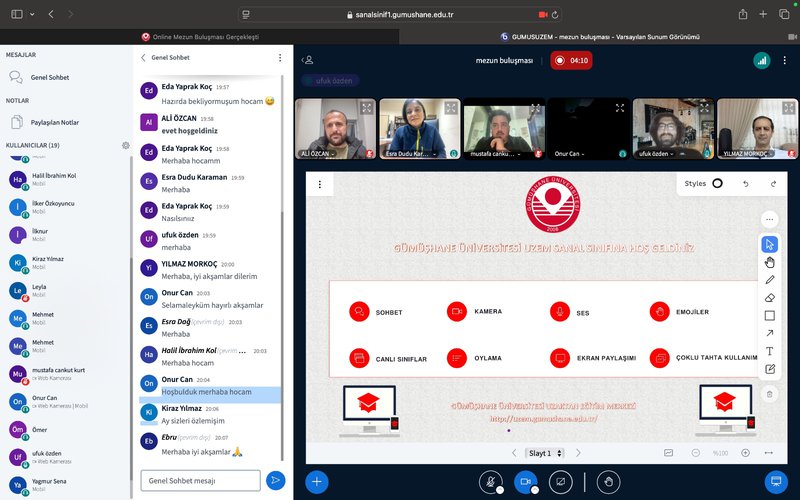
Task: Reload page in Safari toolbar
Action: pyautogui.click(x=555, y=15)
